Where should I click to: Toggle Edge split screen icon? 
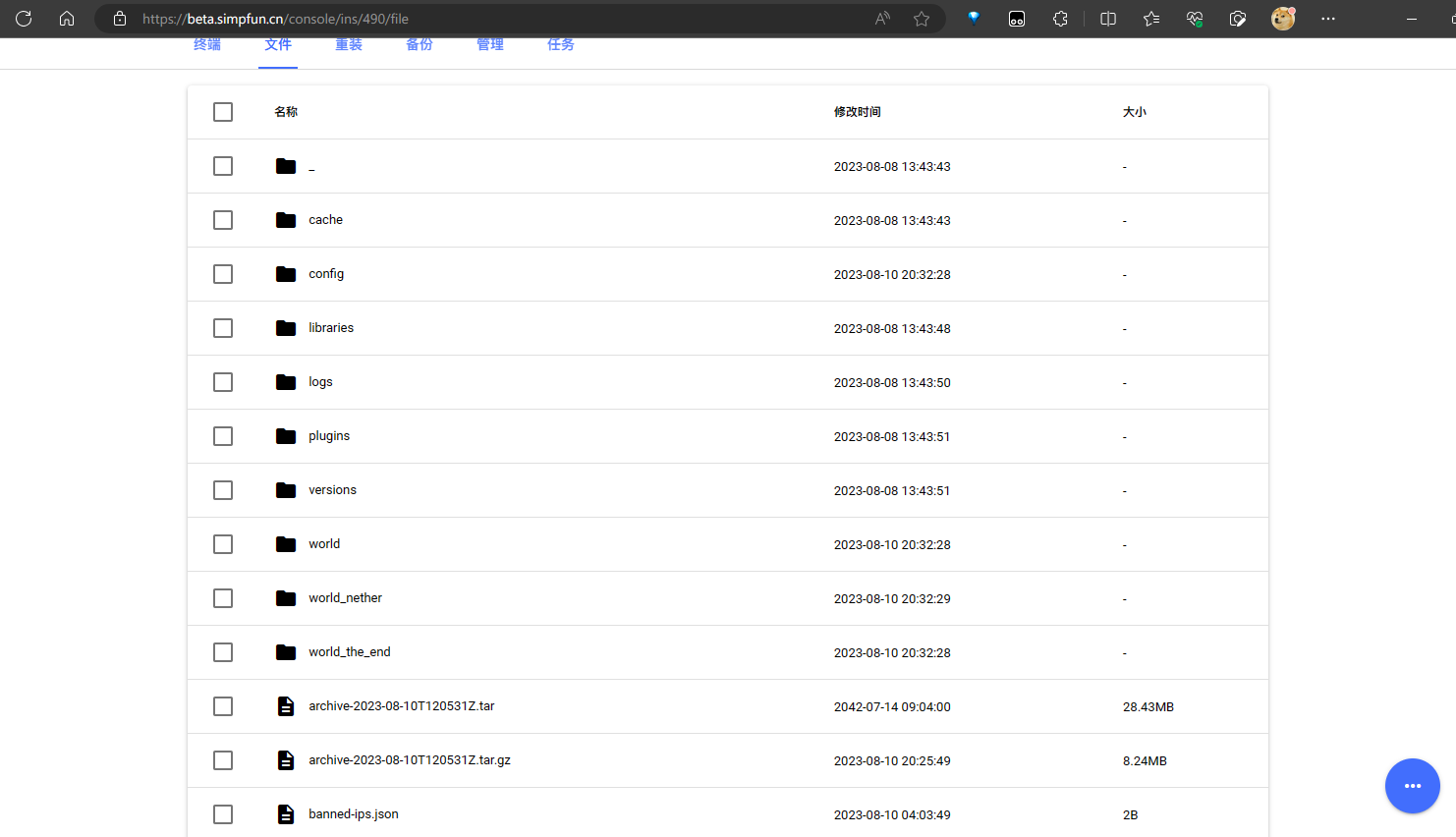click(1108, 19)
